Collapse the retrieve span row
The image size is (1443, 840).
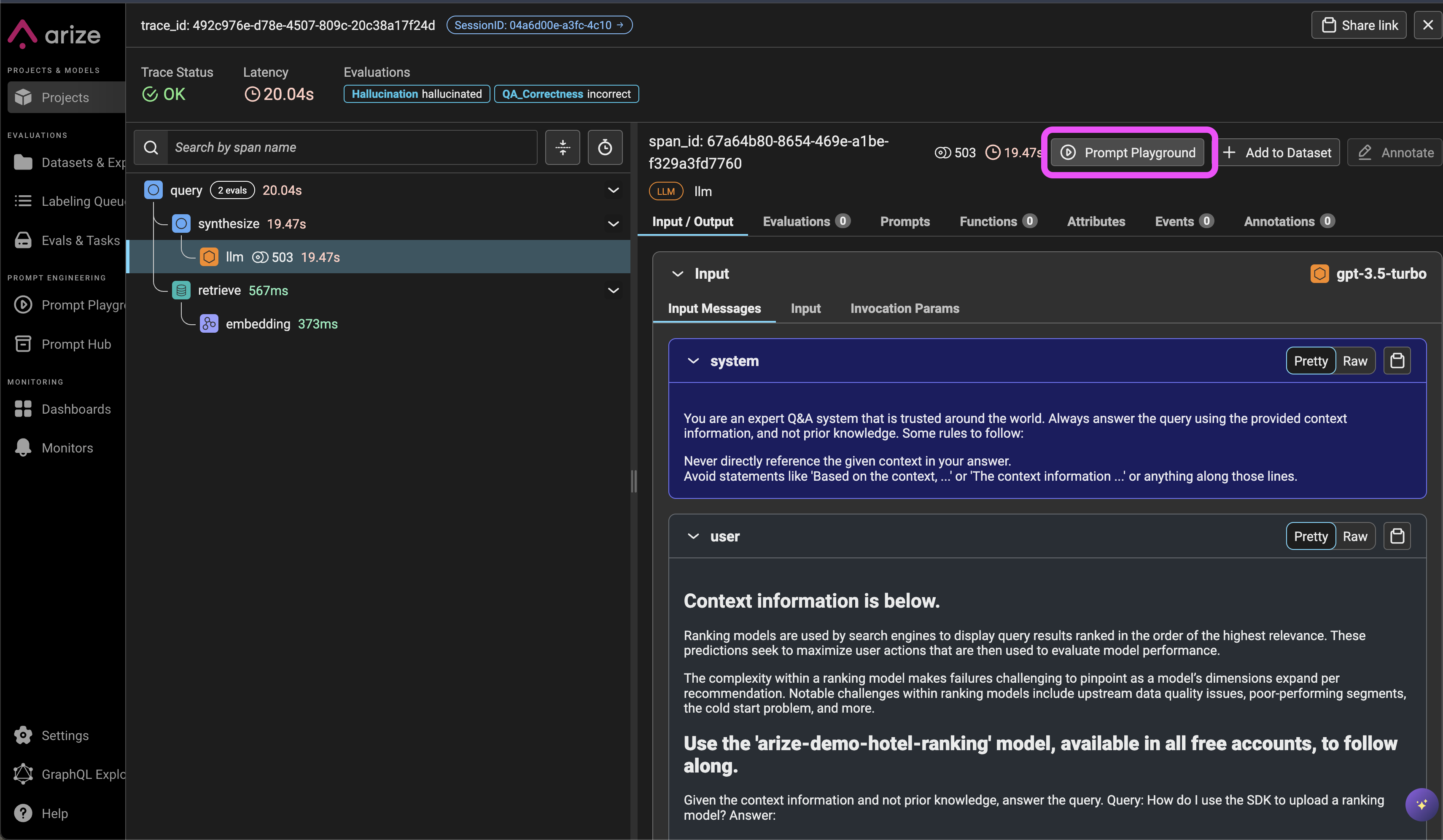pyautogui.click(x=613, y=290)
